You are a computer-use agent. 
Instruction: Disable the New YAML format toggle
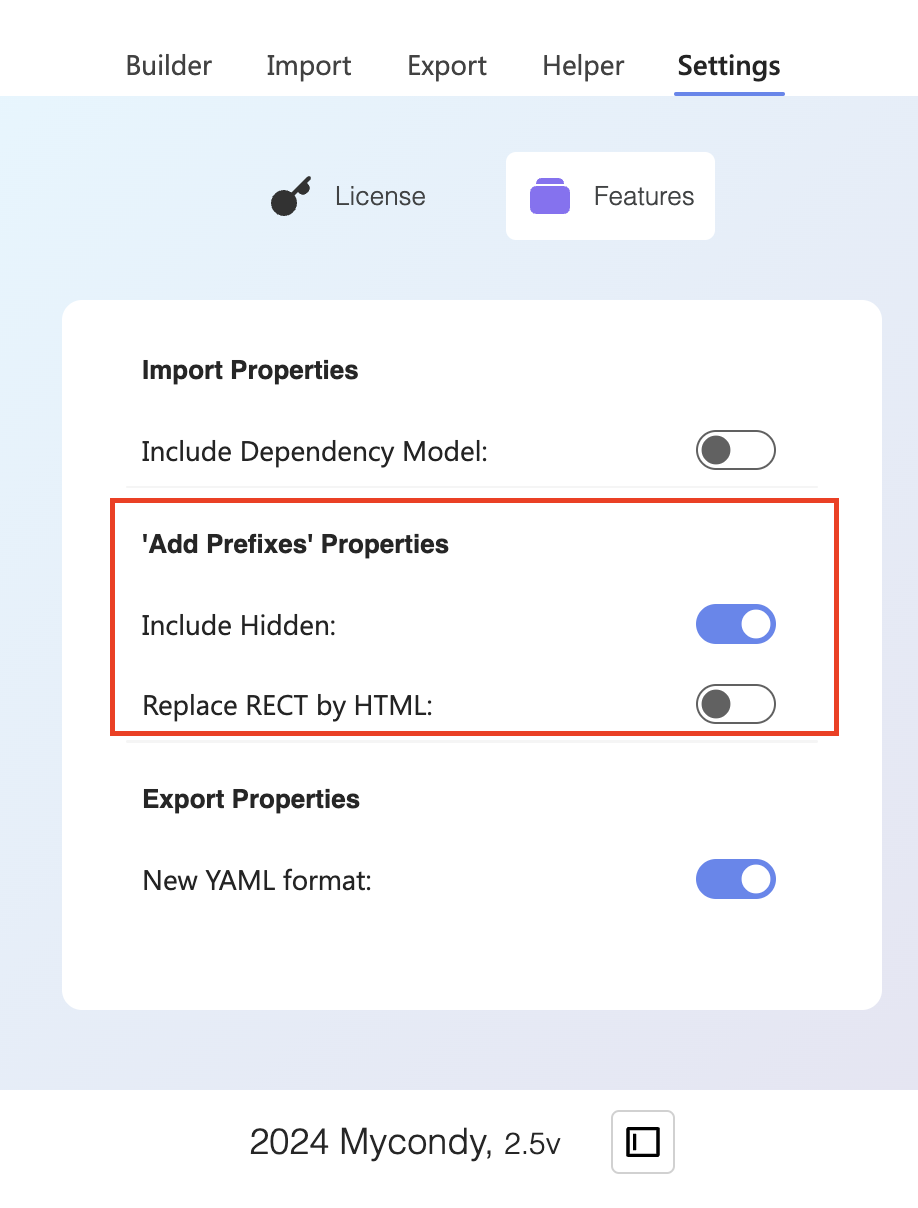coord(735,880)
